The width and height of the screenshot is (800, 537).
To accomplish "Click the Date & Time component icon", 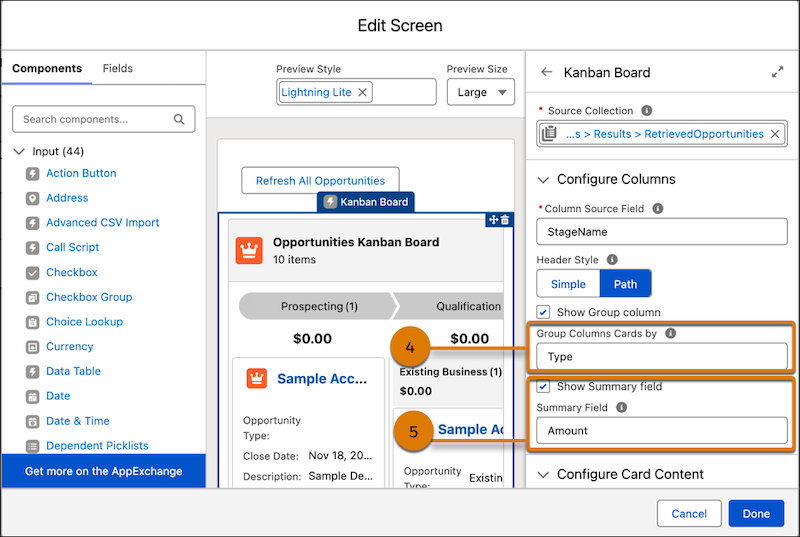I will click(x=32, y=421).
